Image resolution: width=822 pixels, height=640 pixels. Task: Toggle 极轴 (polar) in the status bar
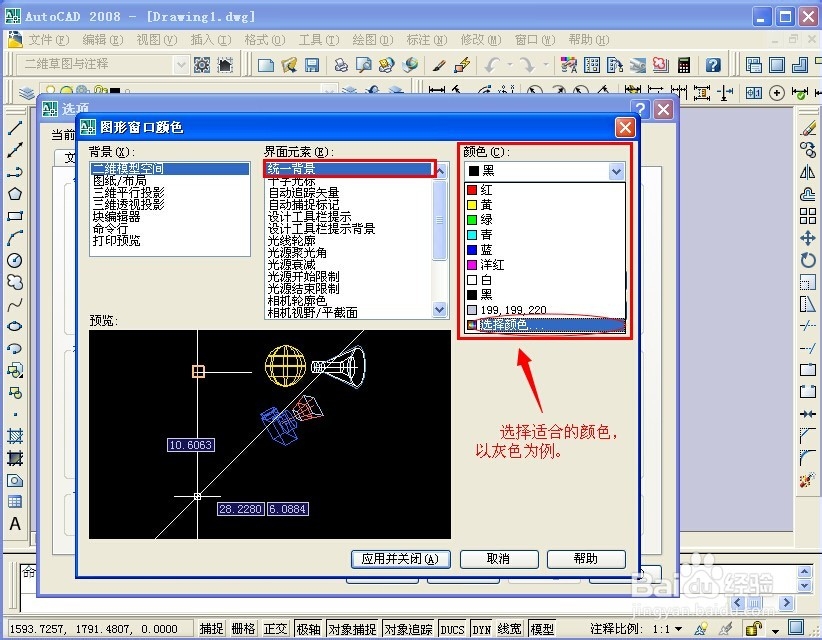[308, 628]
